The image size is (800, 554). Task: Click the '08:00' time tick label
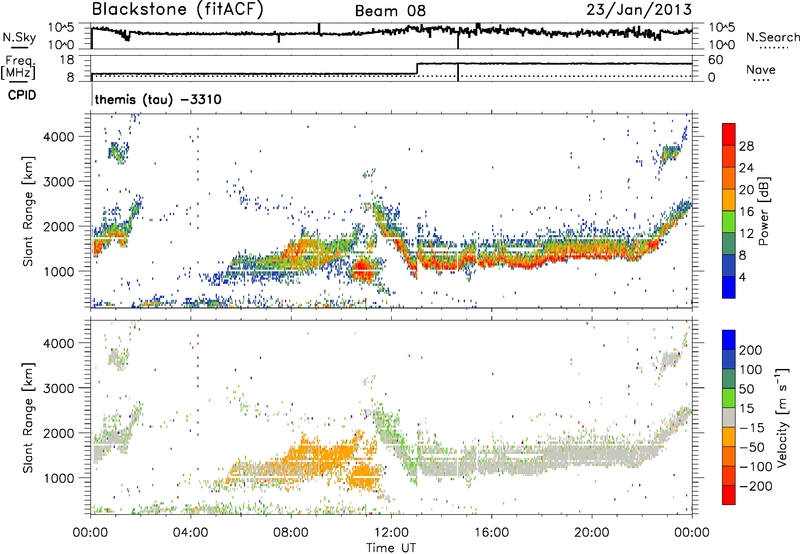click(291, 533)
